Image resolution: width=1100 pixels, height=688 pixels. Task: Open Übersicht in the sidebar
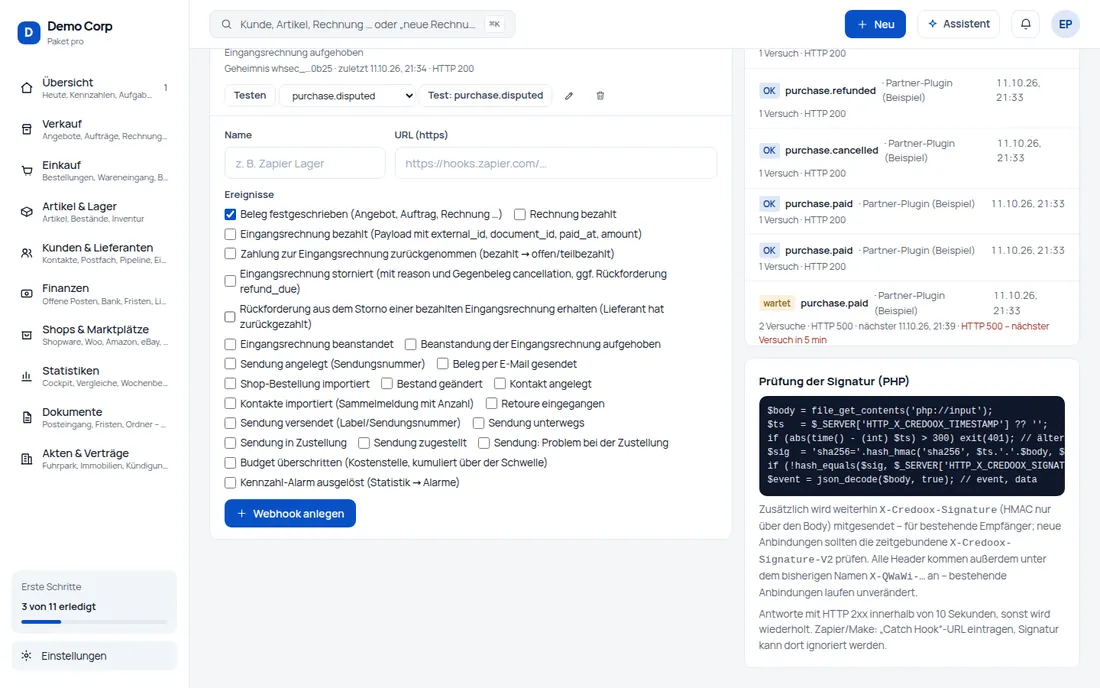94,88
